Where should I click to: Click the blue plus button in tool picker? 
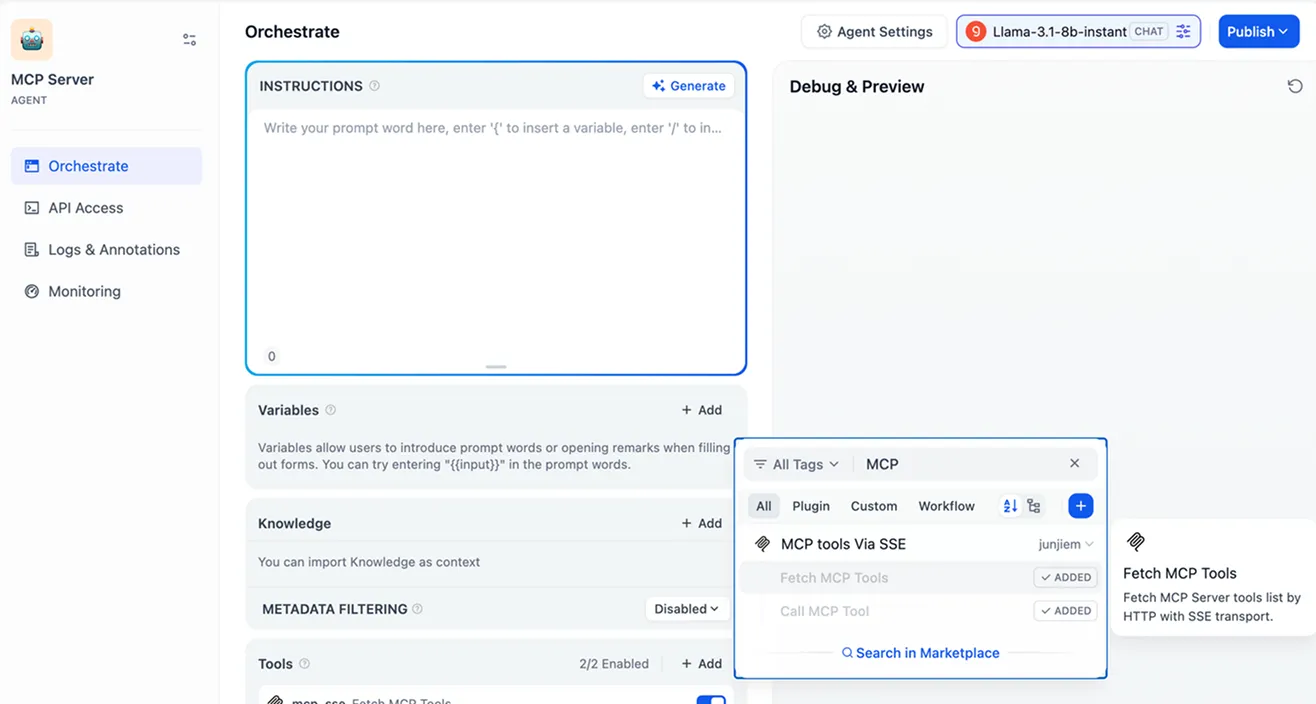(x=1080, y=506)
